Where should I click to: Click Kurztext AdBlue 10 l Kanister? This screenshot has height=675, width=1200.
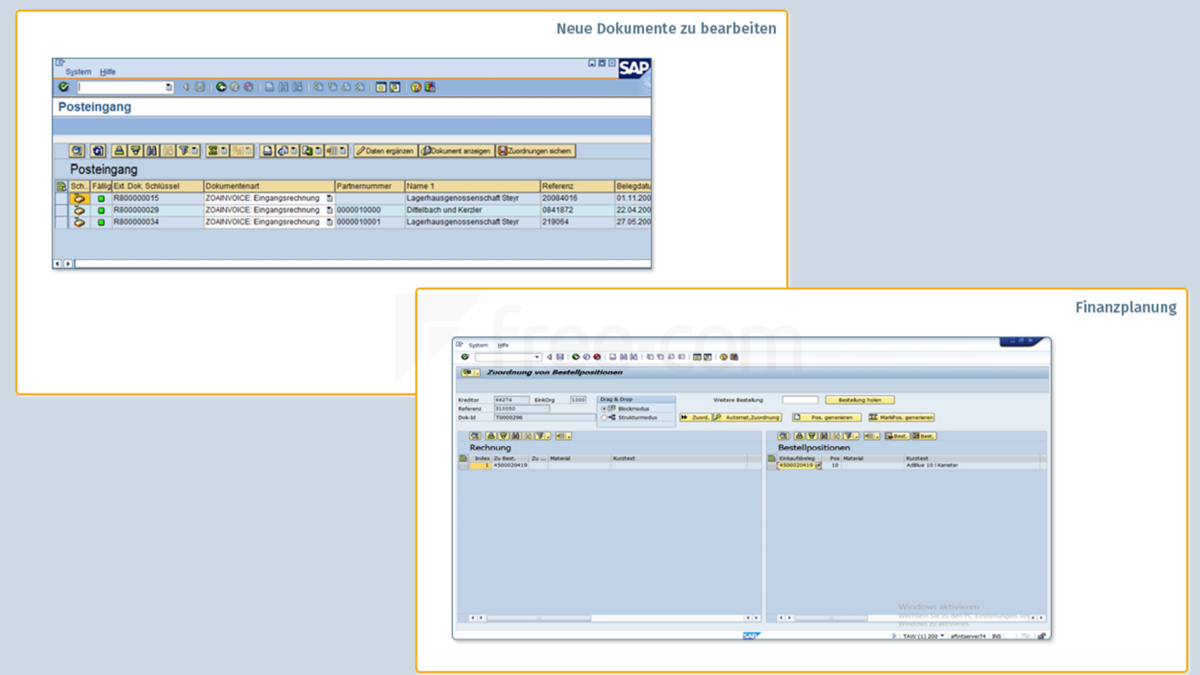pos(932,465)
